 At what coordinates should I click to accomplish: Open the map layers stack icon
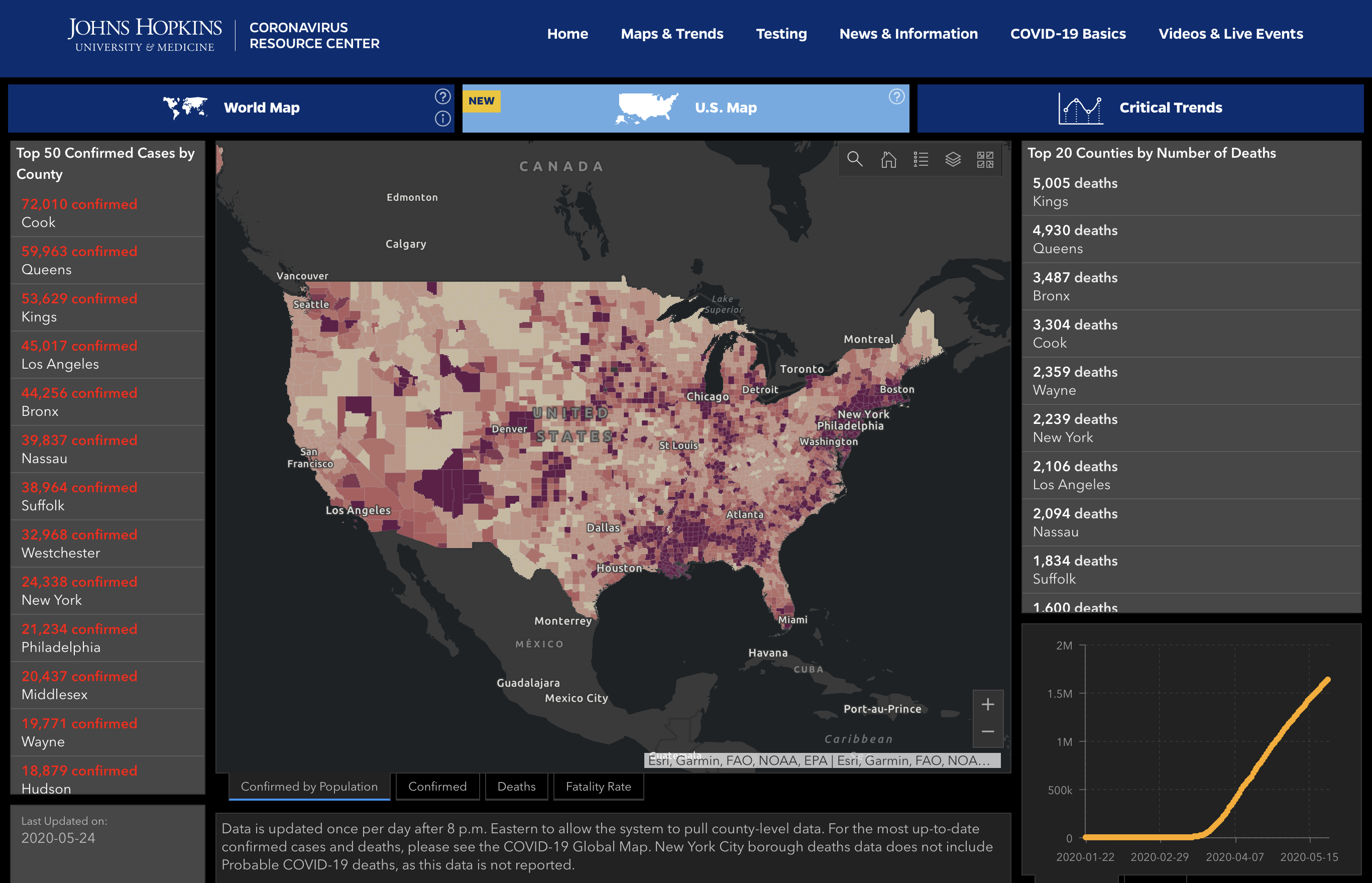(953, 159)
